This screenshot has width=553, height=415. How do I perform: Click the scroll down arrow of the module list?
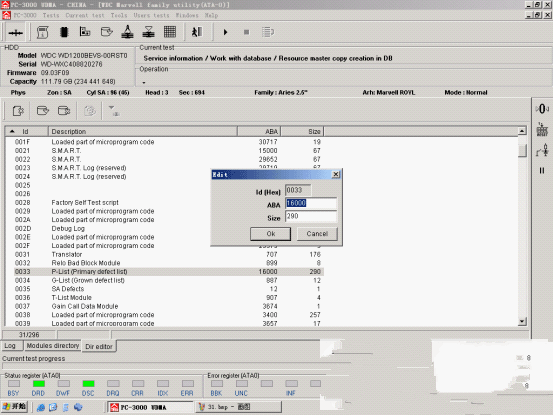pyautogui.click(x=522, y=322)
